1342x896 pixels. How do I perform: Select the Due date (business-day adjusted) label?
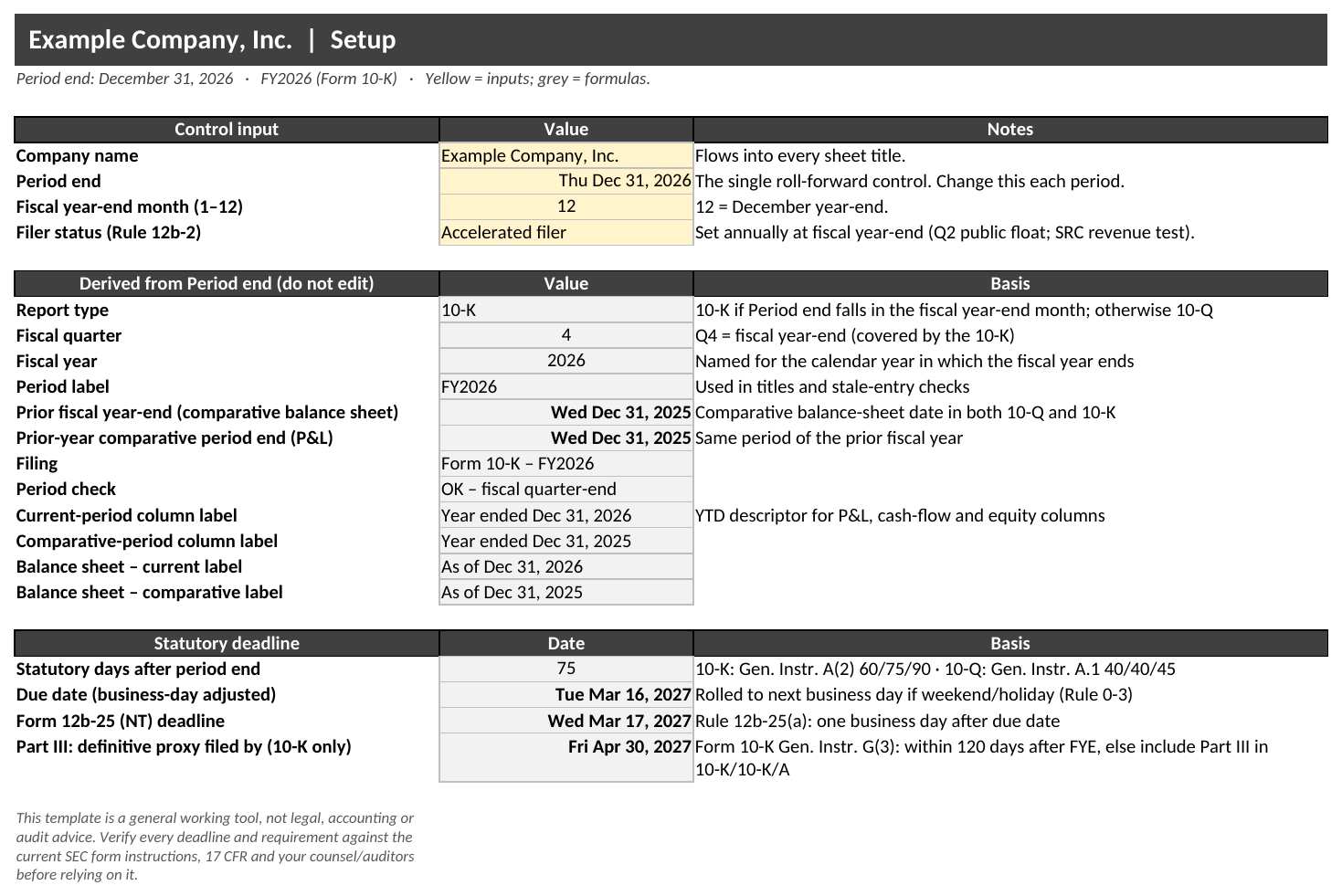click(x=145, y=694)
